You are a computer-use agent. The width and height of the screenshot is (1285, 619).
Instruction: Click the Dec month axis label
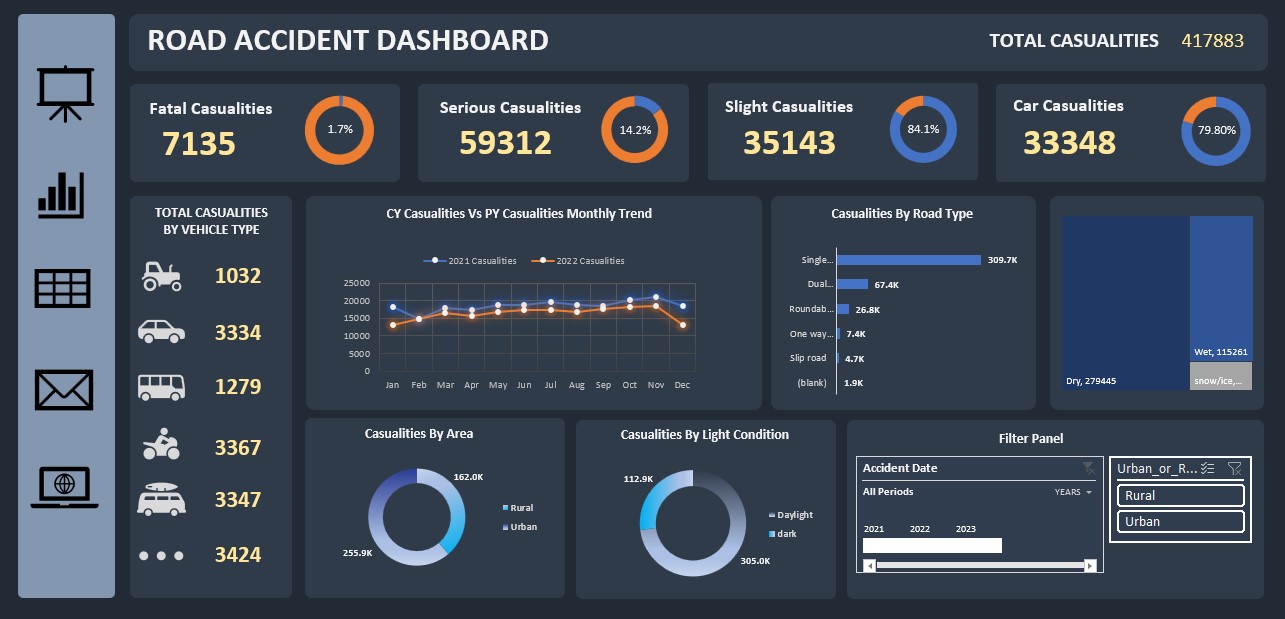point(682,385)
